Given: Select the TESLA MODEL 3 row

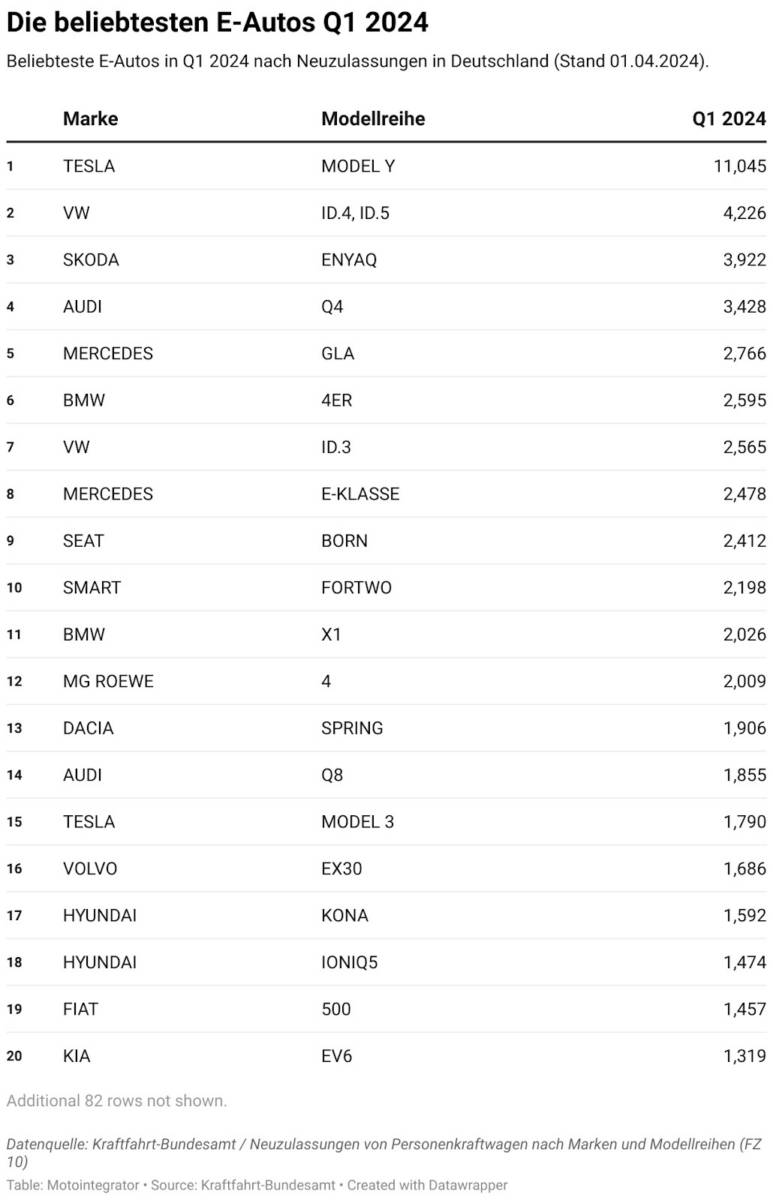Looking at the screenshot, I should (x=386, y=822).
